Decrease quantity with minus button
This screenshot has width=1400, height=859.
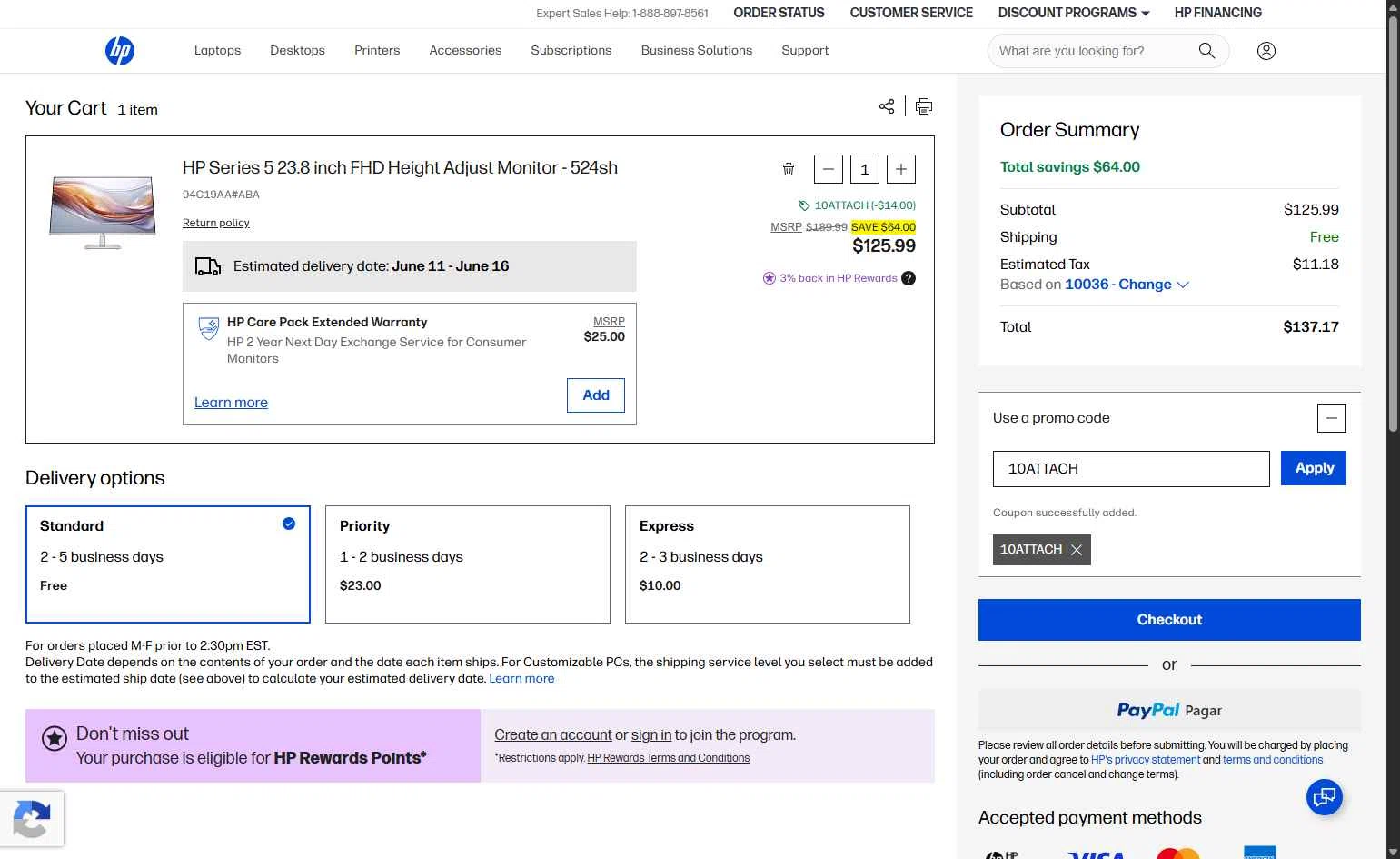pos(829,169)
